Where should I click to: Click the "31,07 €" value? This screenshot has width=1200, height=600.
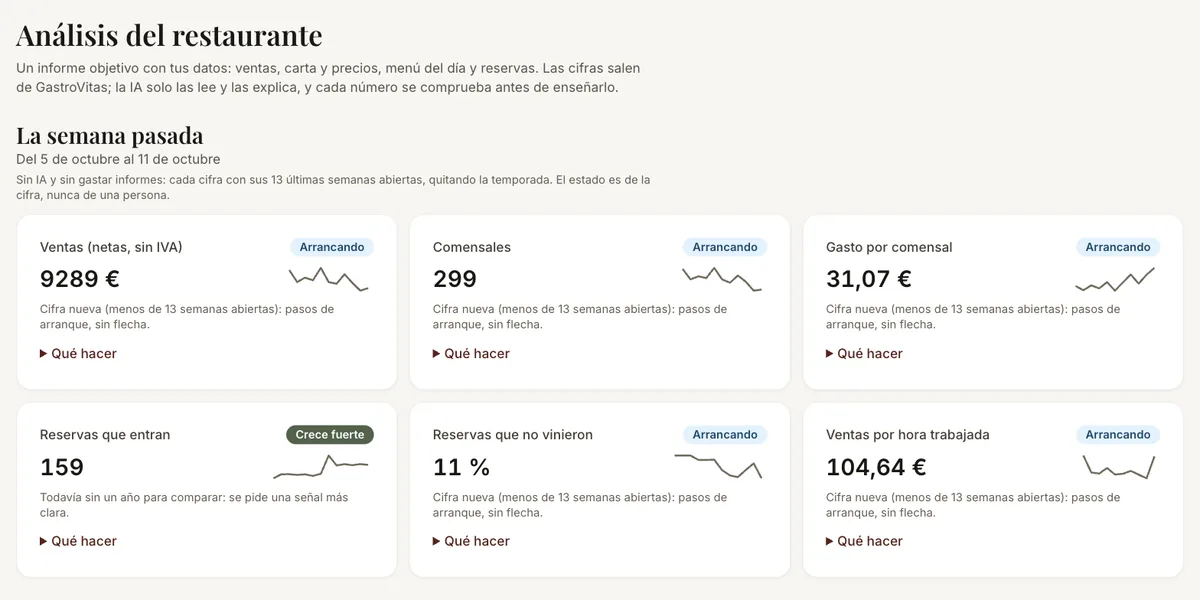point(869,279)
